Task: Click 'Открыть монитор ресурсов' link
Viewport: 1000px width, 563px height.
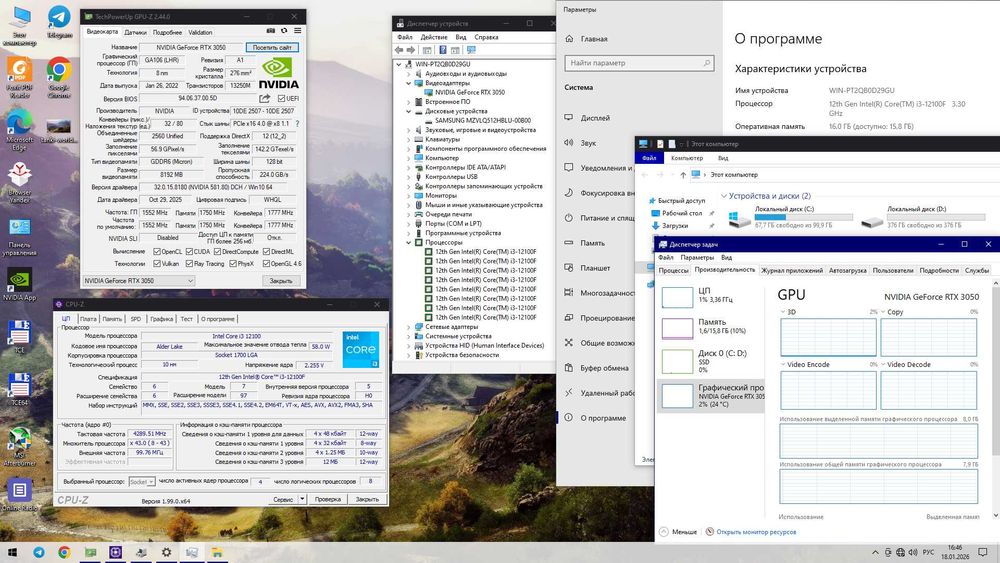Action: 756,532
